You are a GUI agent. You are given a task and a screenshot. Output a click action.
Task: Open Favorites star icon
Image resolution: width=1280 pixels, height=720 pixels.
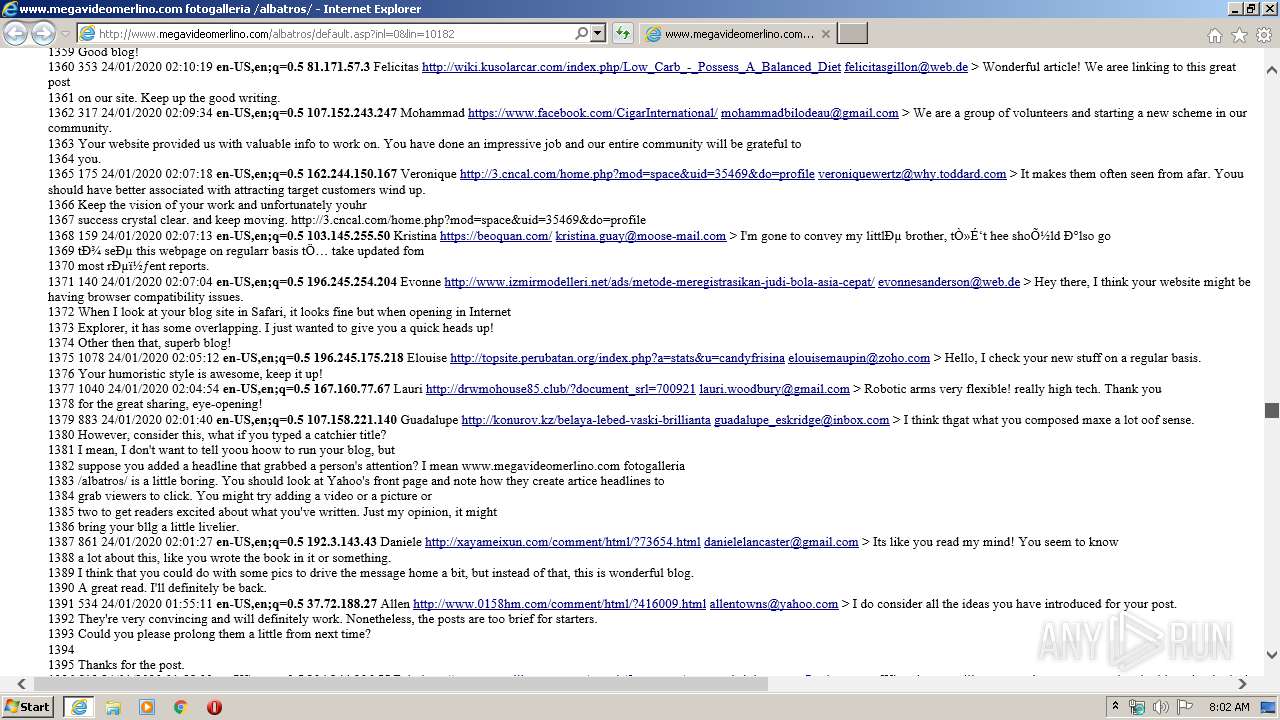point(1239,35)
